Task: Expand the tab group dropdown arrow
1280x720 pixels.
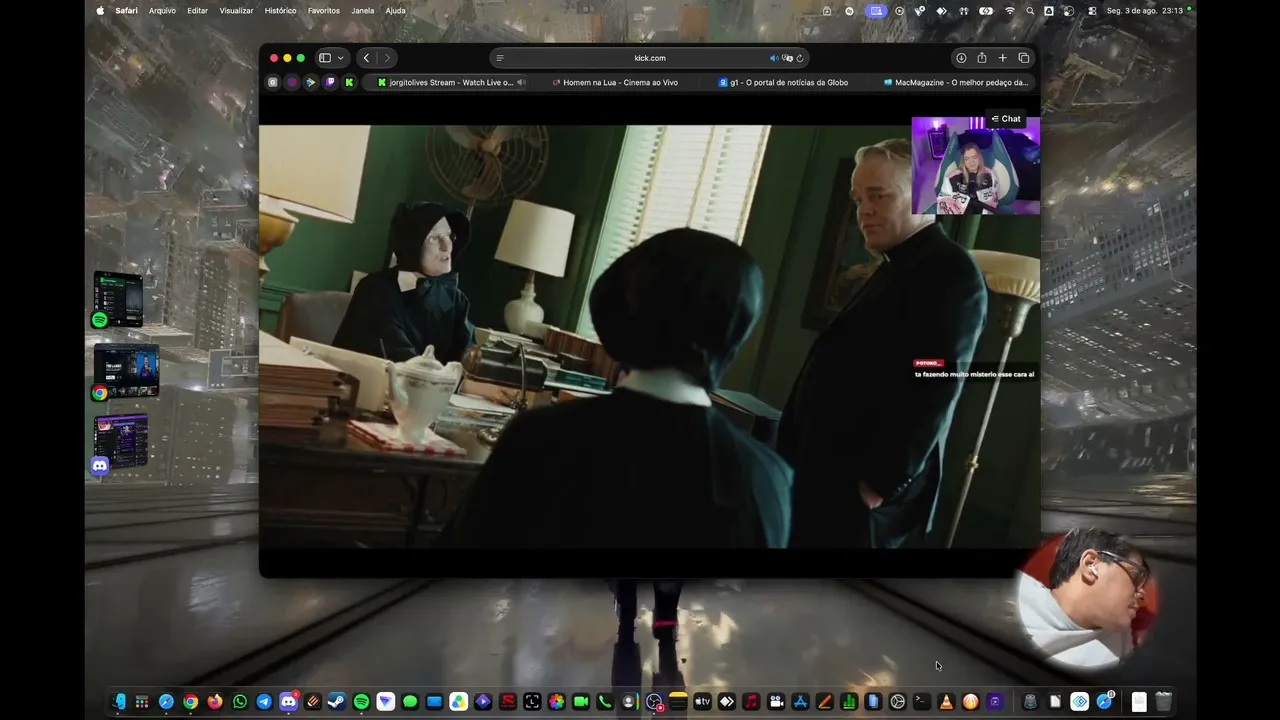Action: 341,58
